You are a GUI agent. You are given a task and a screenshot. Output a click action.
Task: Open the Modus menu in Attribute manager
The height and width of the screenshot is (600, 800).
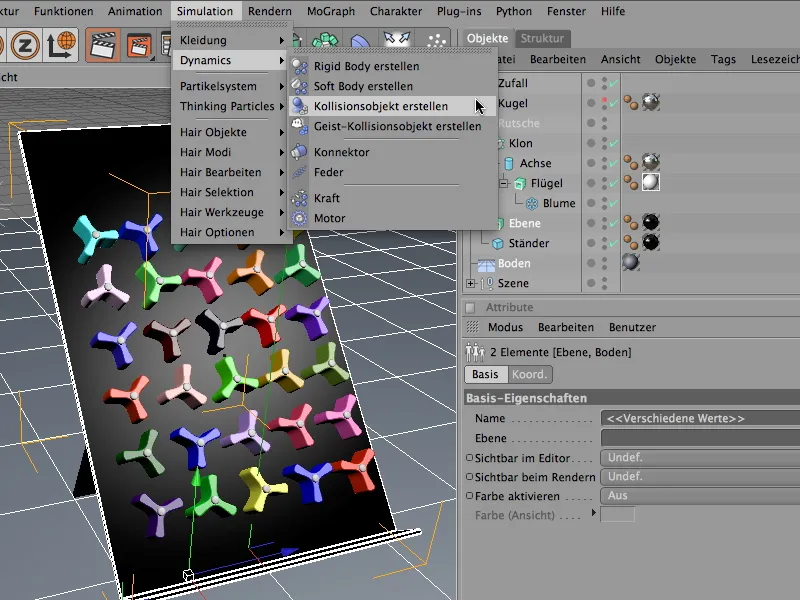pos(505,327)
